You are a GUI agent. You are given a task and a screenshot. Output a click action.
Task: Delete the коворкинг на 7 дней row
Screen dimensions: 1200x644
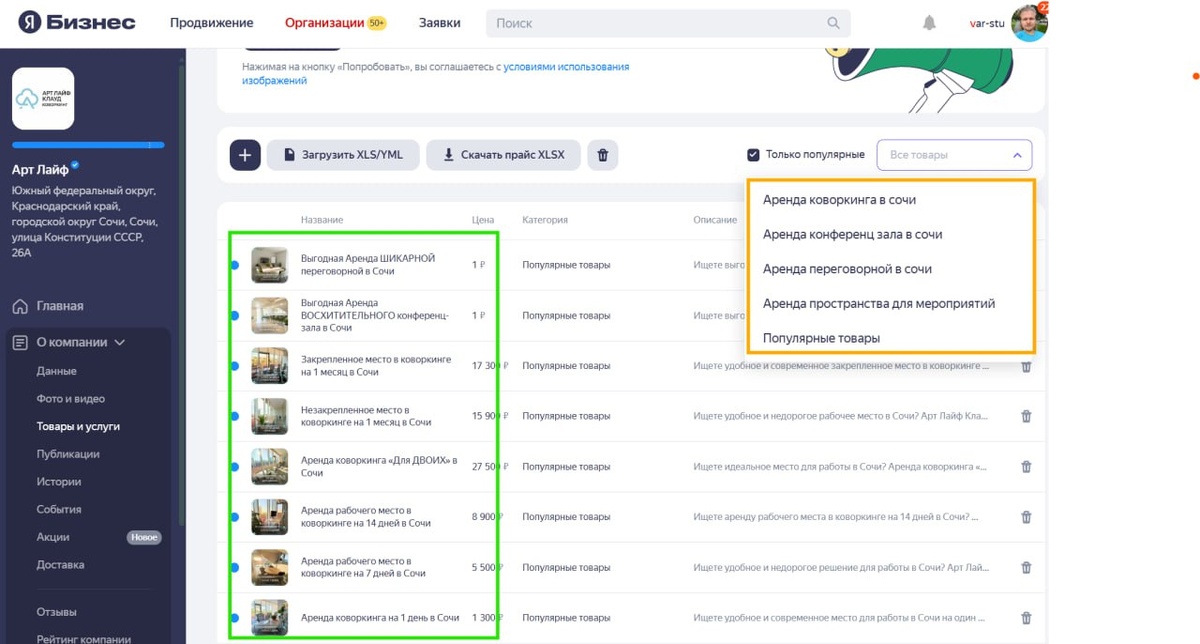click(1026, 567)
